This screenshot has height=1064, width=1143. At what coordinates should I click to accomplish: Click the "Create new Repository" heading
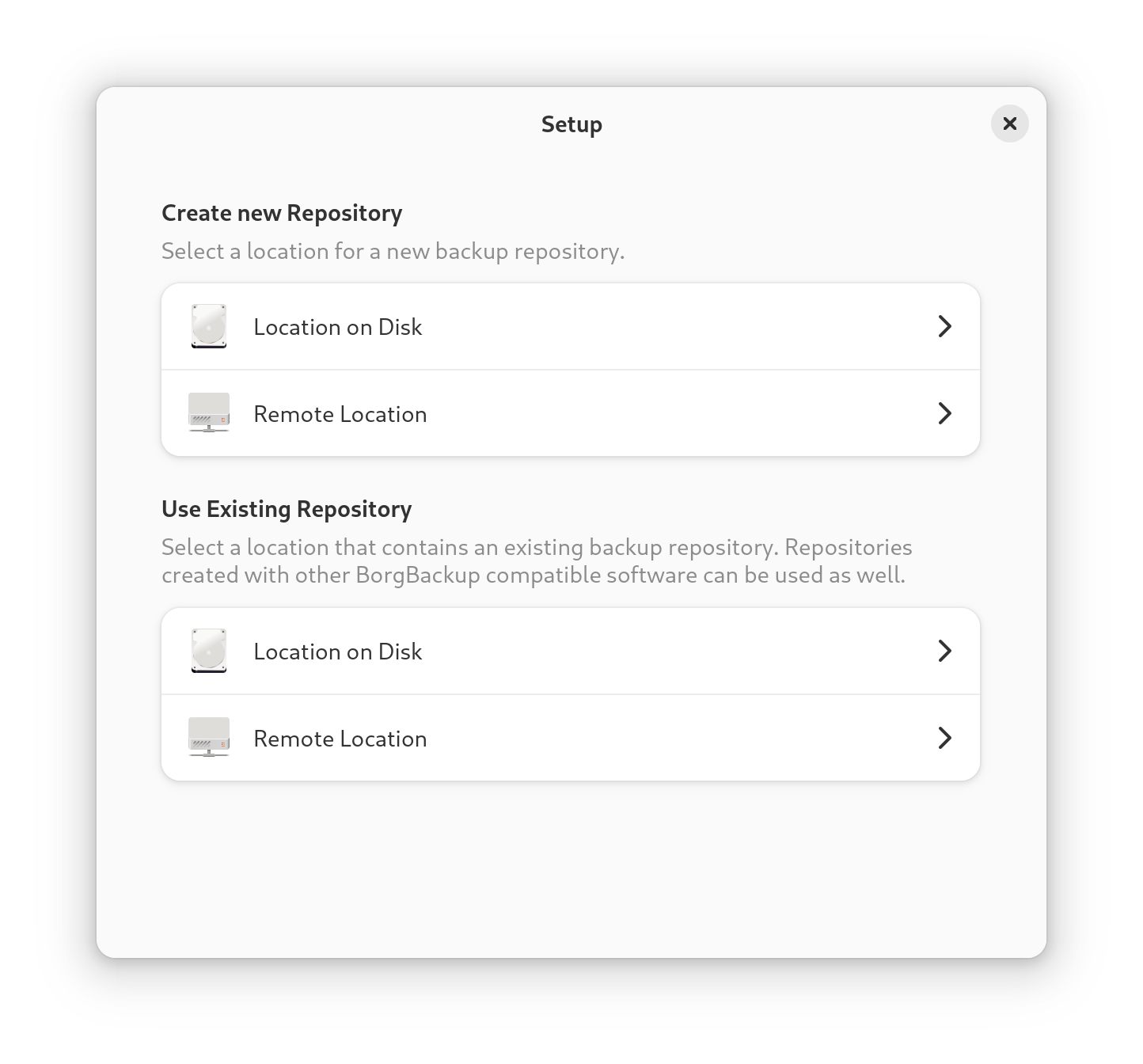pyautogui.click(x=282, y=213)
